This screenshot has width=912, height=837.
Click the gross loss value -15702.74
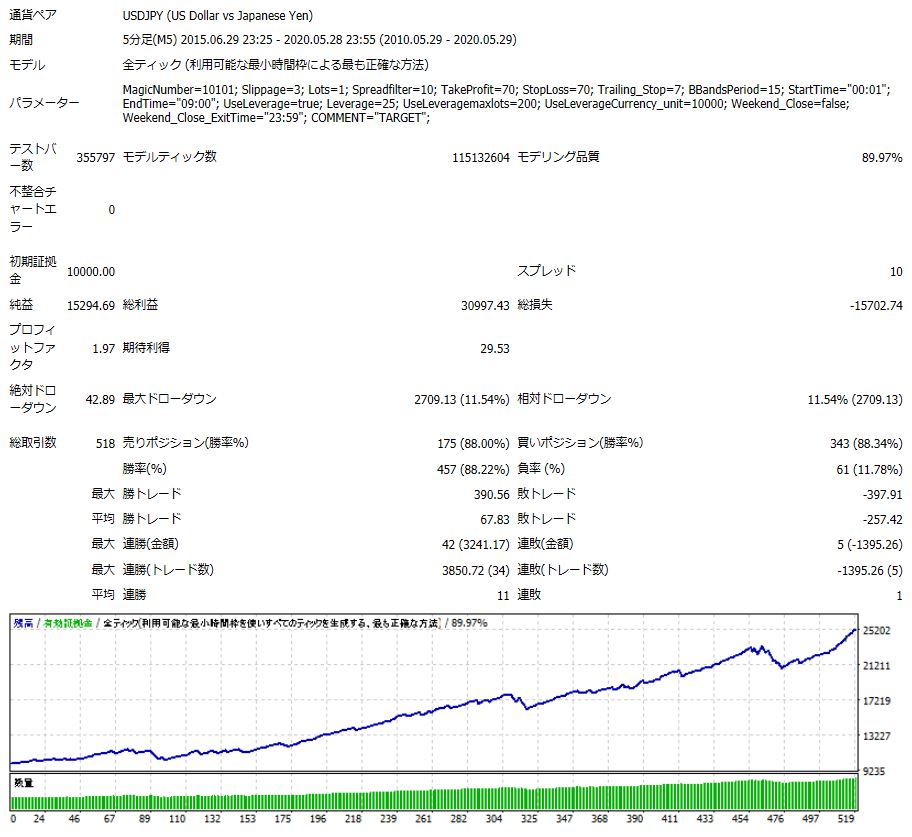(876, 306)
